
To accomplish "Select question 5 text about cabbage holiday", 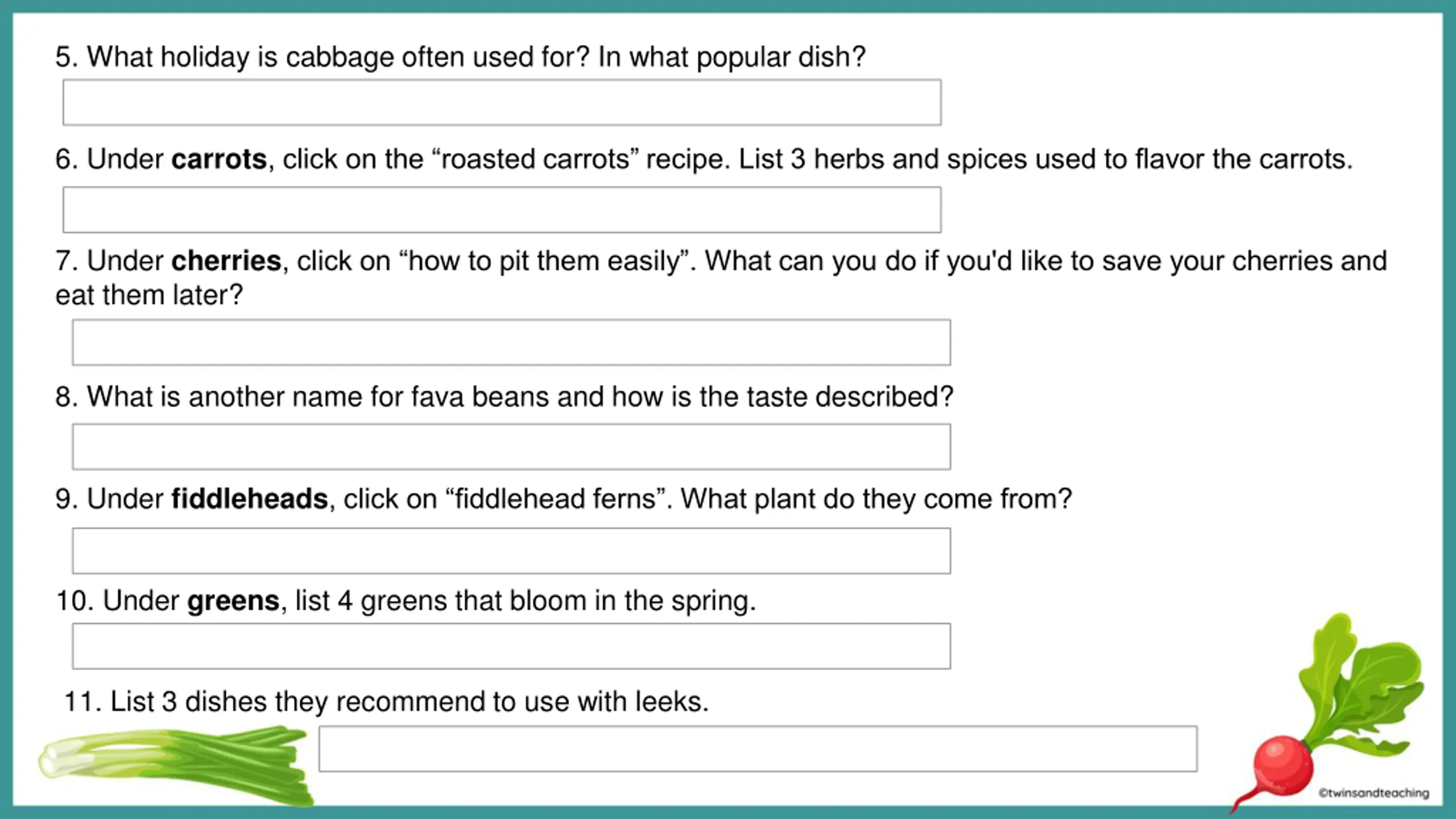I will (x=460, y=57).
